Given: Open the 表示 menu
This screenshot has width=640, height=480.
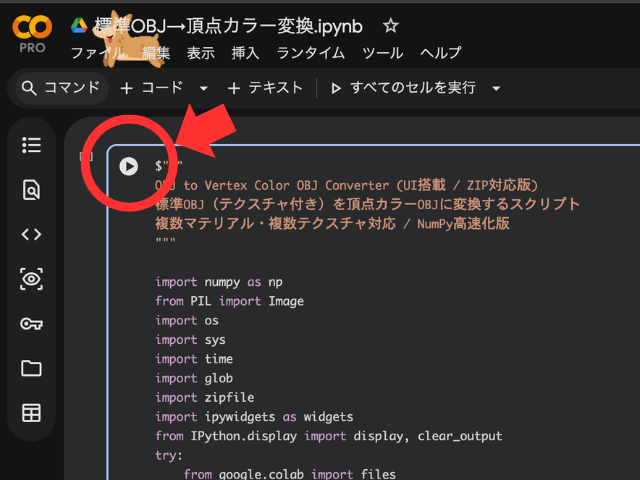Looking at the screenshot, I should coord(200,53).
